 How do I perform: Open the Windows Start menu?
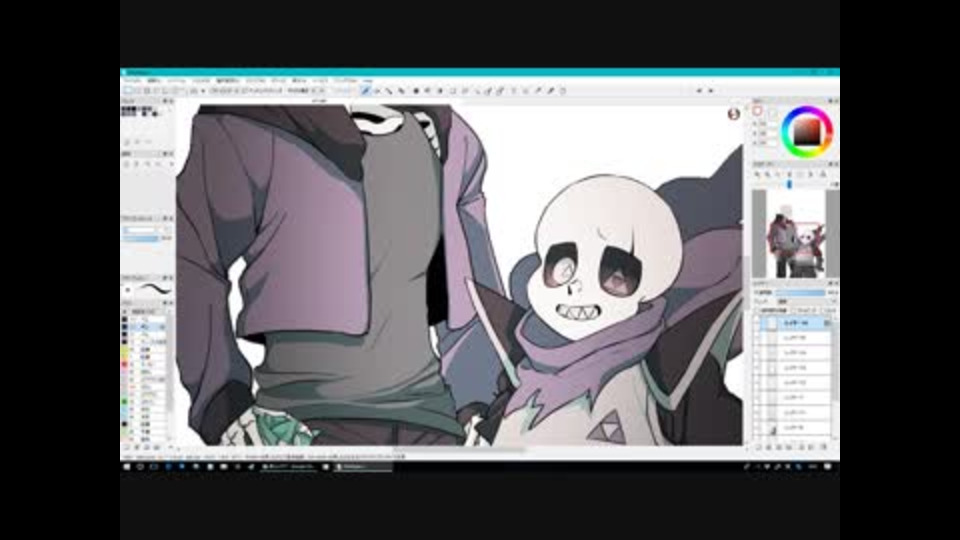127,467
